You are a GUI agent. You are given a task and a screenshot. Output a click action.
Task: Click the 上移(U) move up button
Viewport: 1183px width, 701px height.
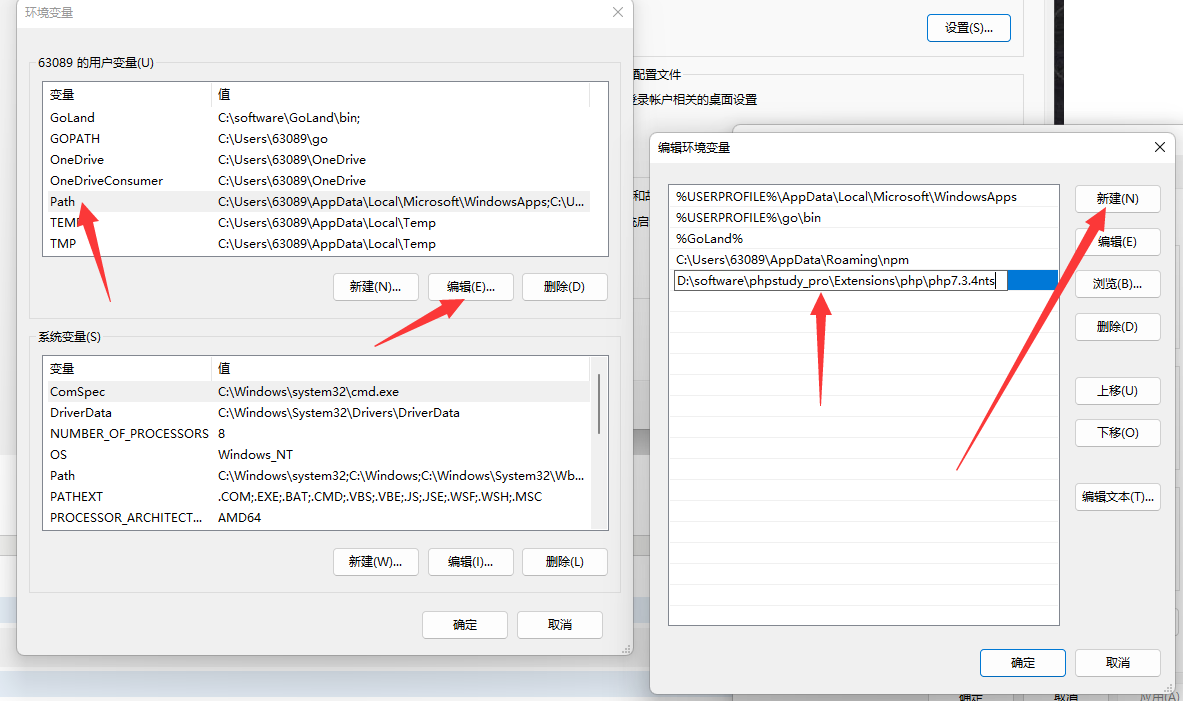click(x=1117, y=390)
